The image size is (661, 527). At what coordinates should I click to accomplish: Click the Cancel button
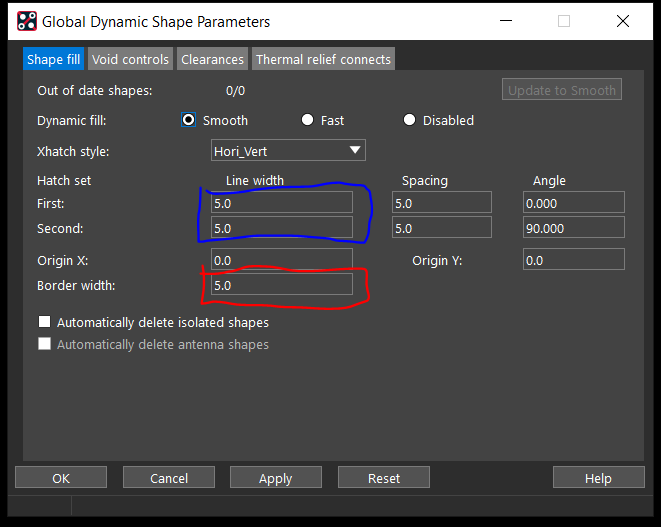click(169, 478)
